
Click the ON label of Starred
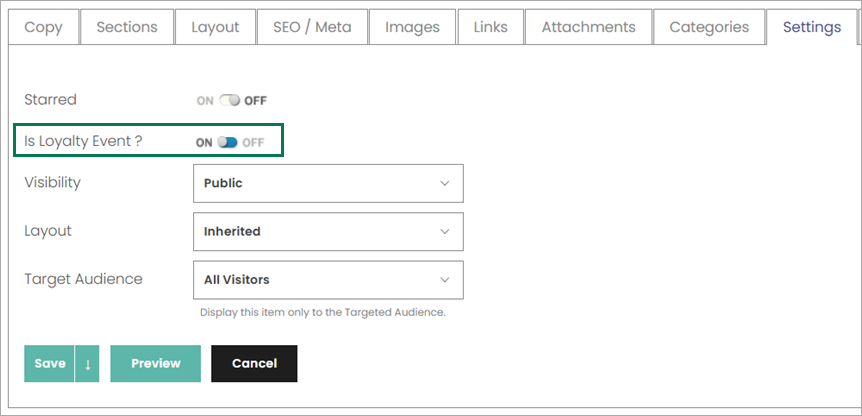[205, 101]
